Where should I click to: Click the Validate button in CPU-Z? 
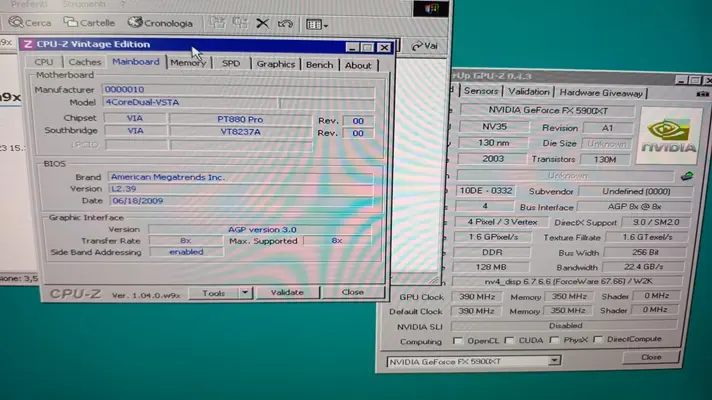coord(287,292)
